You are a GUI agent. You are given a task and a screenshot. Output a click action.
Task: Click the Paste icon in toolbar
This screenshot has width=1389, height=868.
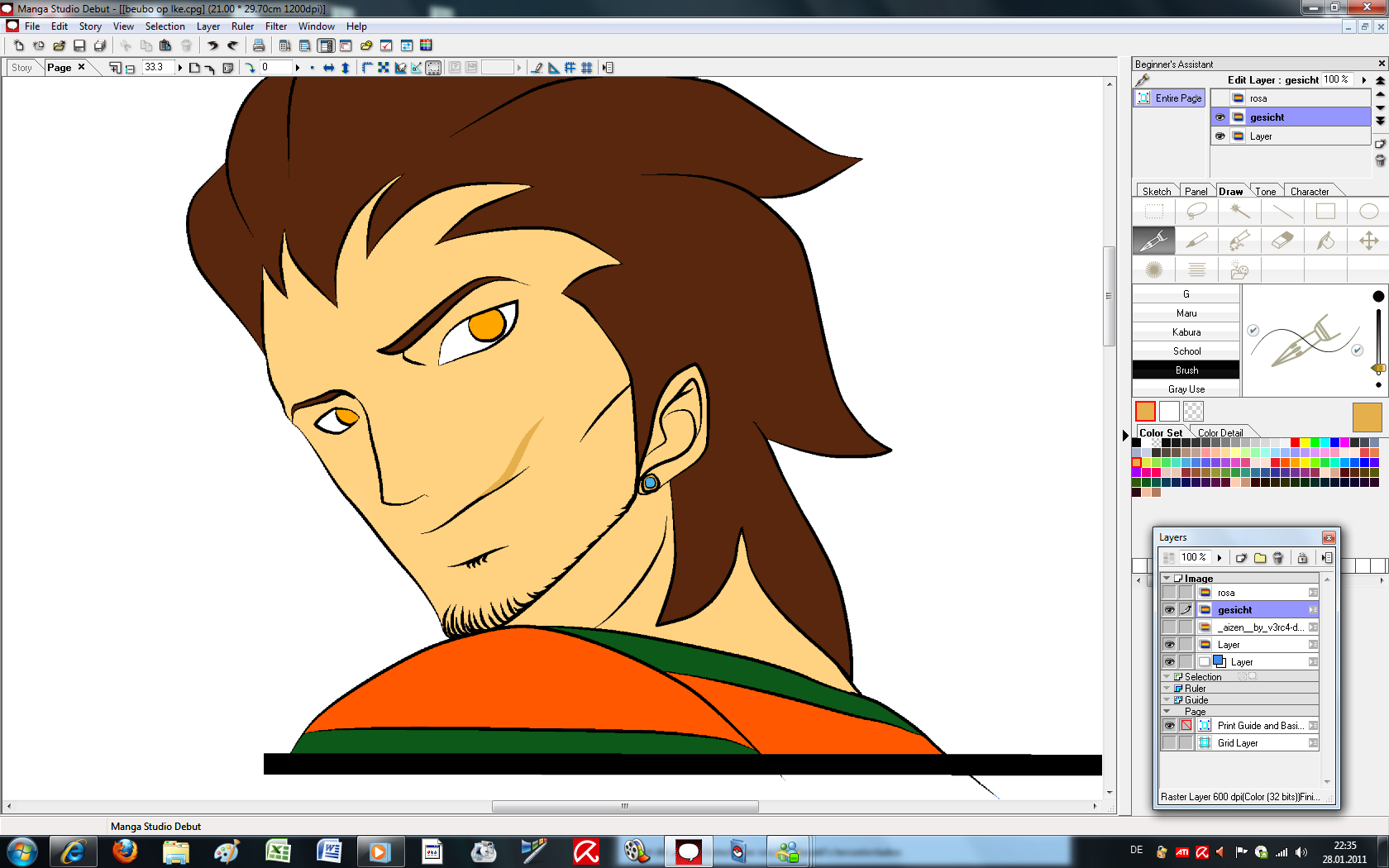[165, 45]
